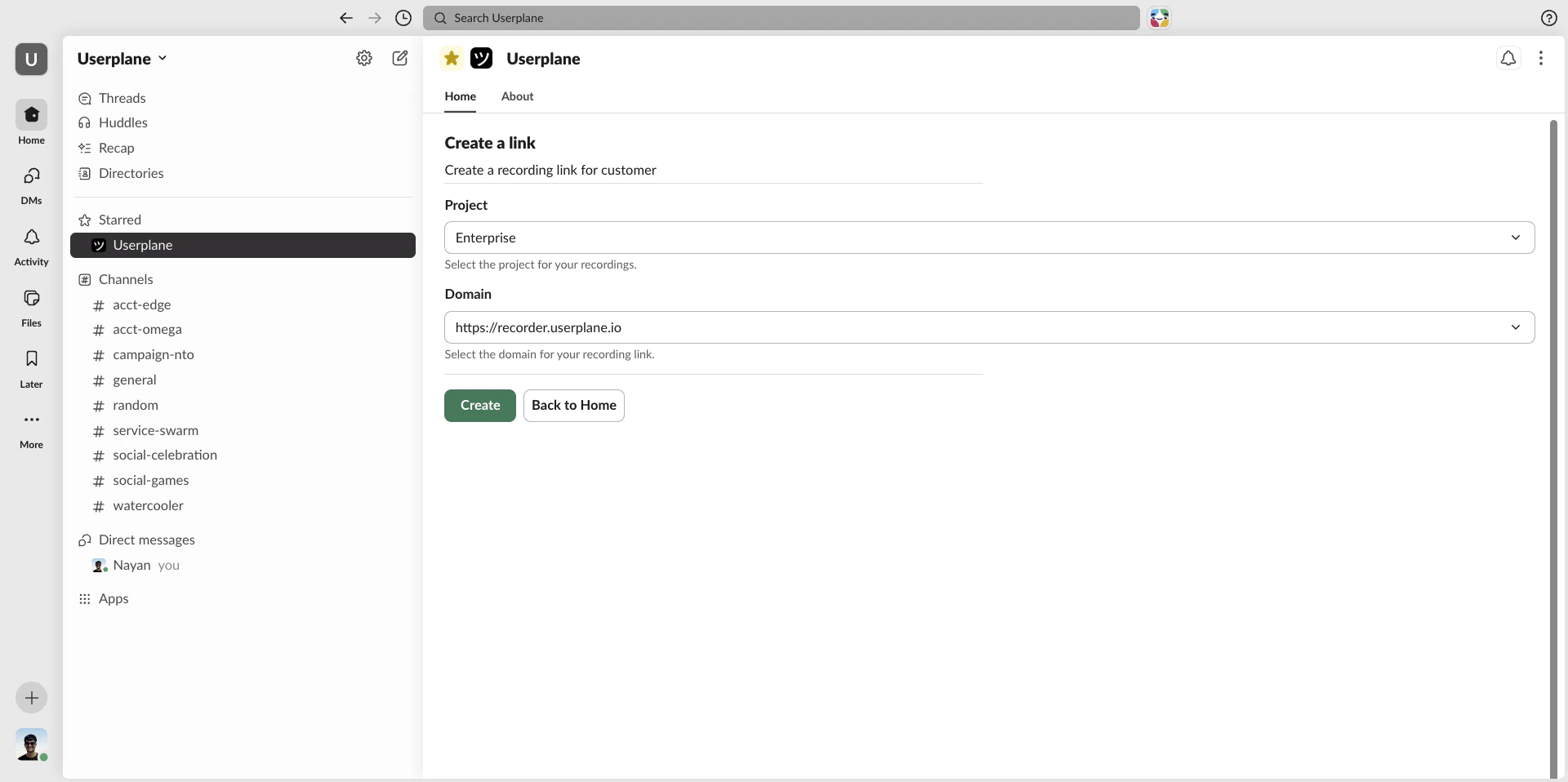Open workspace settings gear icon

pyautogui.click(x=364, y=58)
